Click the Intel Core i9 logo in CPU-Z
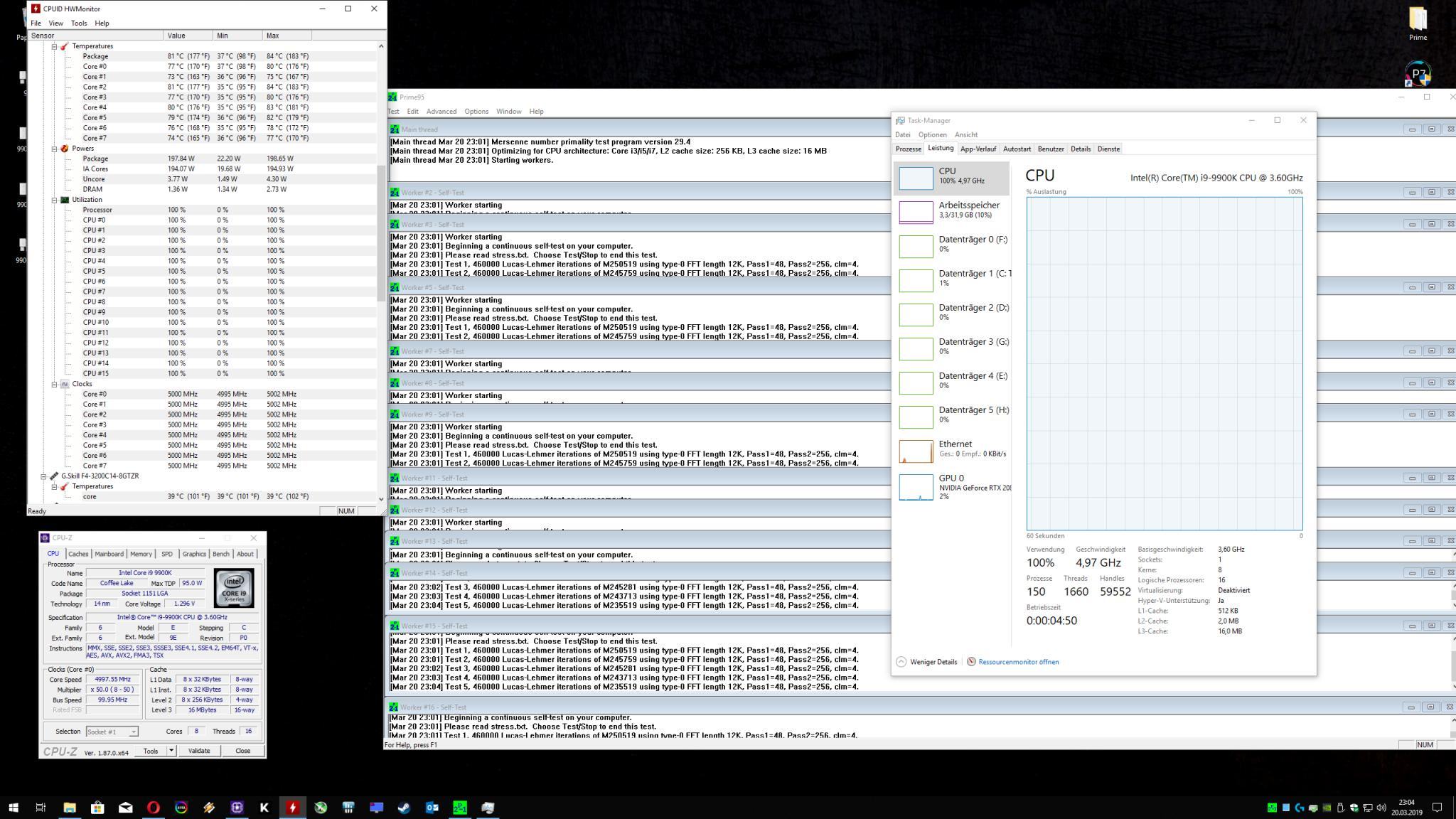Viewport: 1456px width, 819px height. point(234,589)
